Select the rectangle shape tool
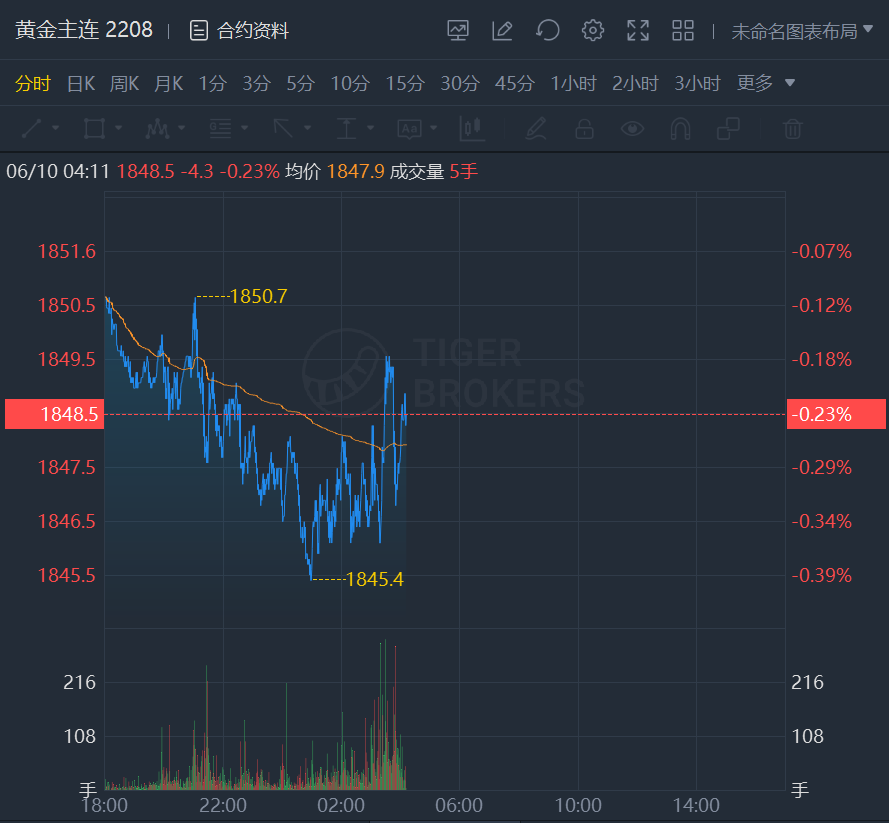 pyautogui.click(x=94, y=129)
